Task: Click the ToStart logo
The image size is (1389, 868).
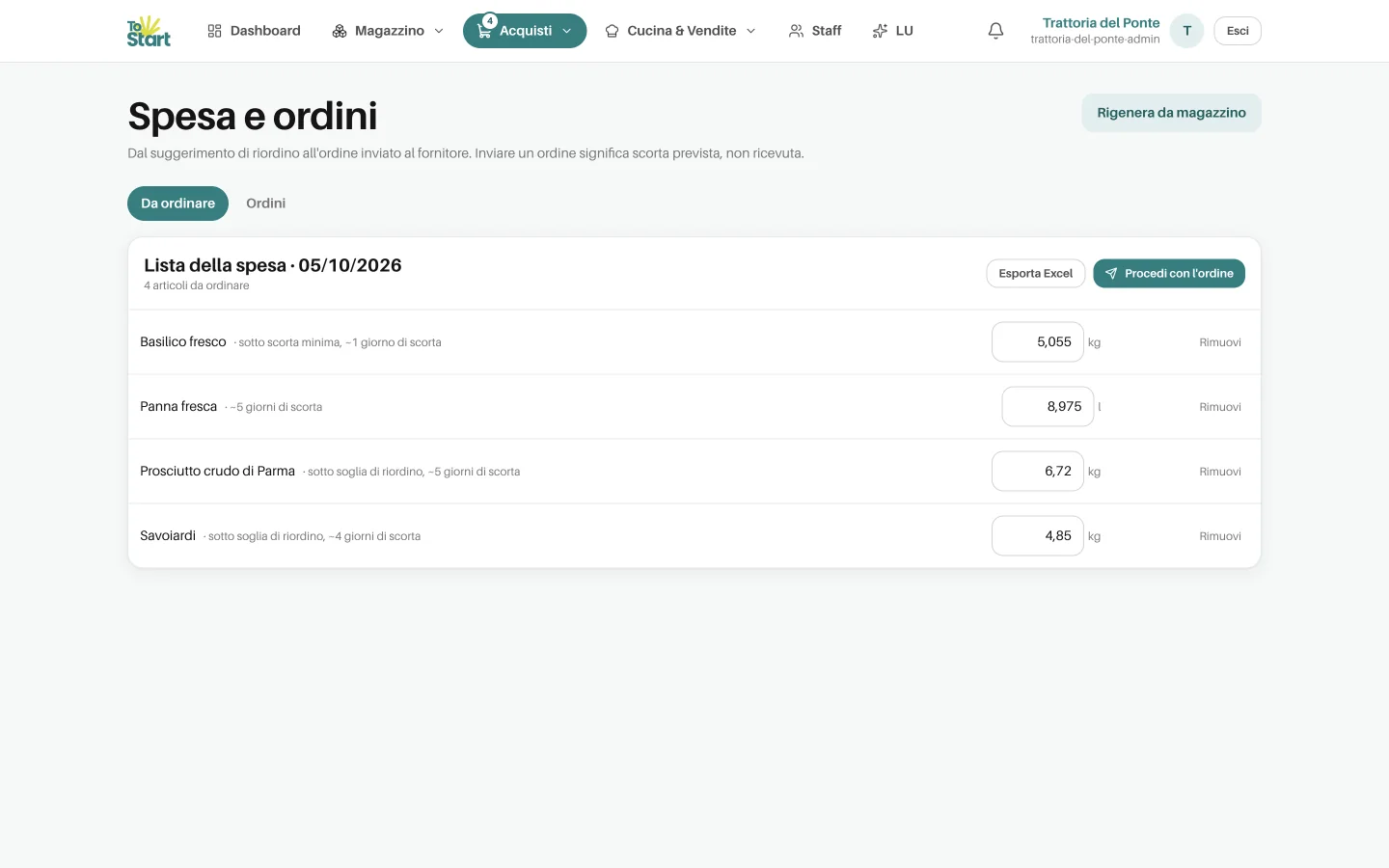Action: pos(149,31)
